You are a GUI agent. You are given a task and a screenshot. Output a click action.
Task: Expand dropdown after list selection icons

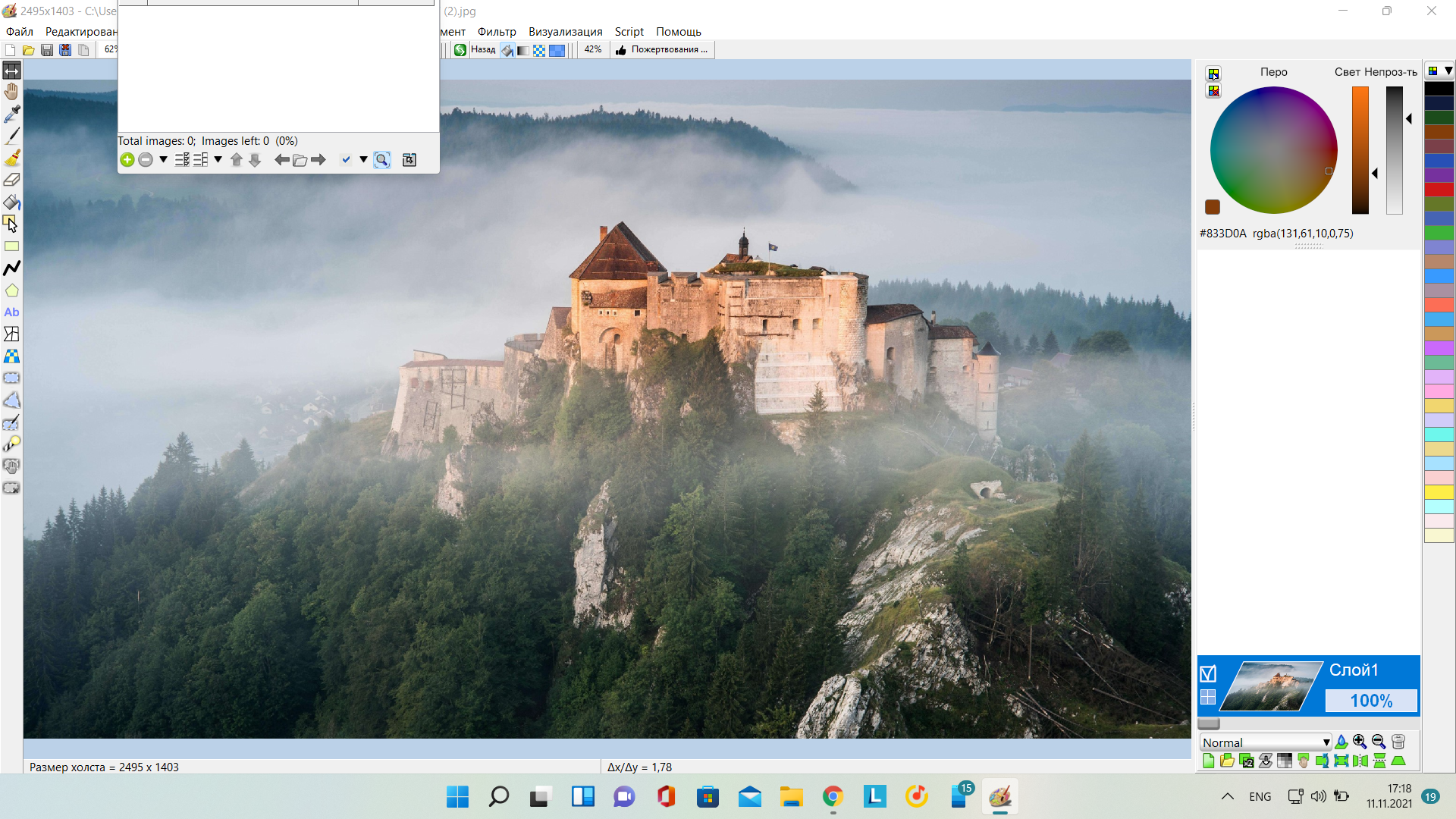point(218,160)
